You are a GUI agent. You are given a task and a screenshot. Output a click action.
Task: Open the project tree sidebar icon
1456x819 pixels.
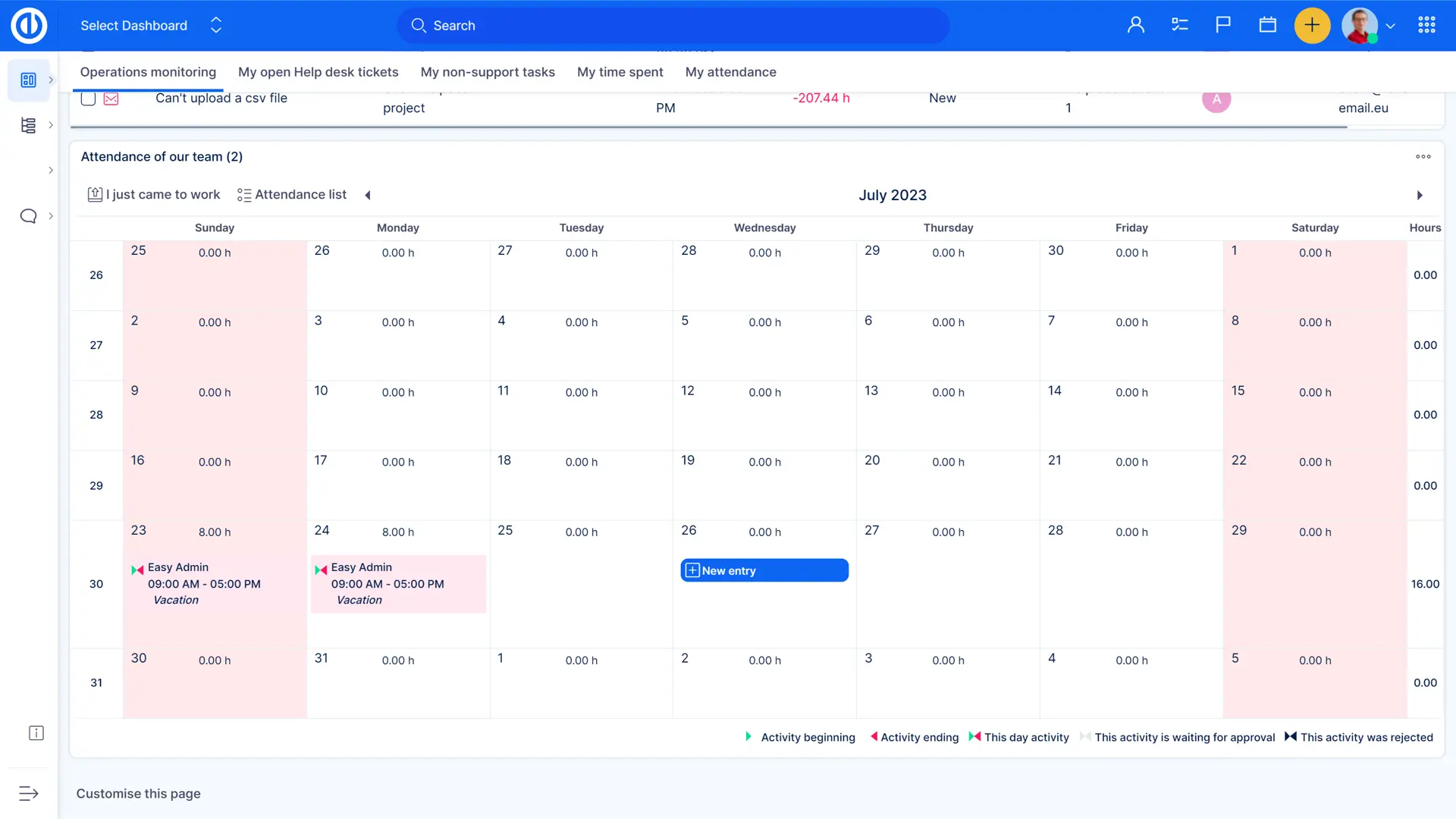(x=28, y=125)
